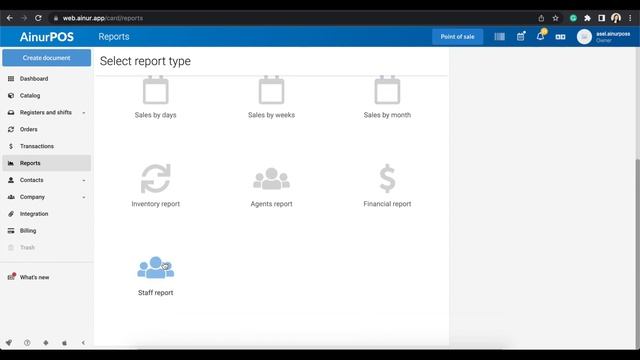
Task: Select Reports in the sidebar
Action: [x=47, y=163]
